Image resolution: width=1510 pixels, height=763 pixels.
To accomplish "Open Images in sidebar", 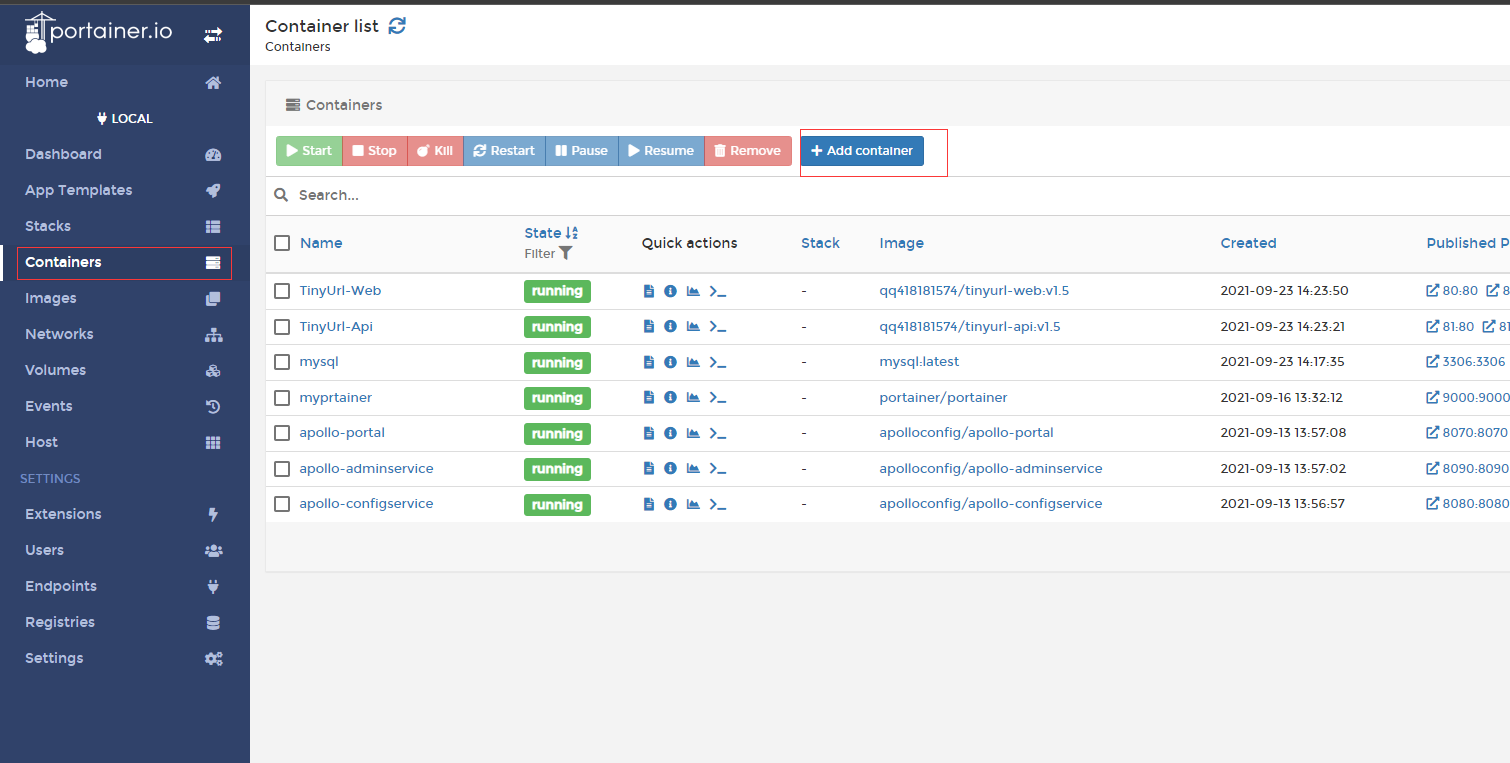I will 124,298.
